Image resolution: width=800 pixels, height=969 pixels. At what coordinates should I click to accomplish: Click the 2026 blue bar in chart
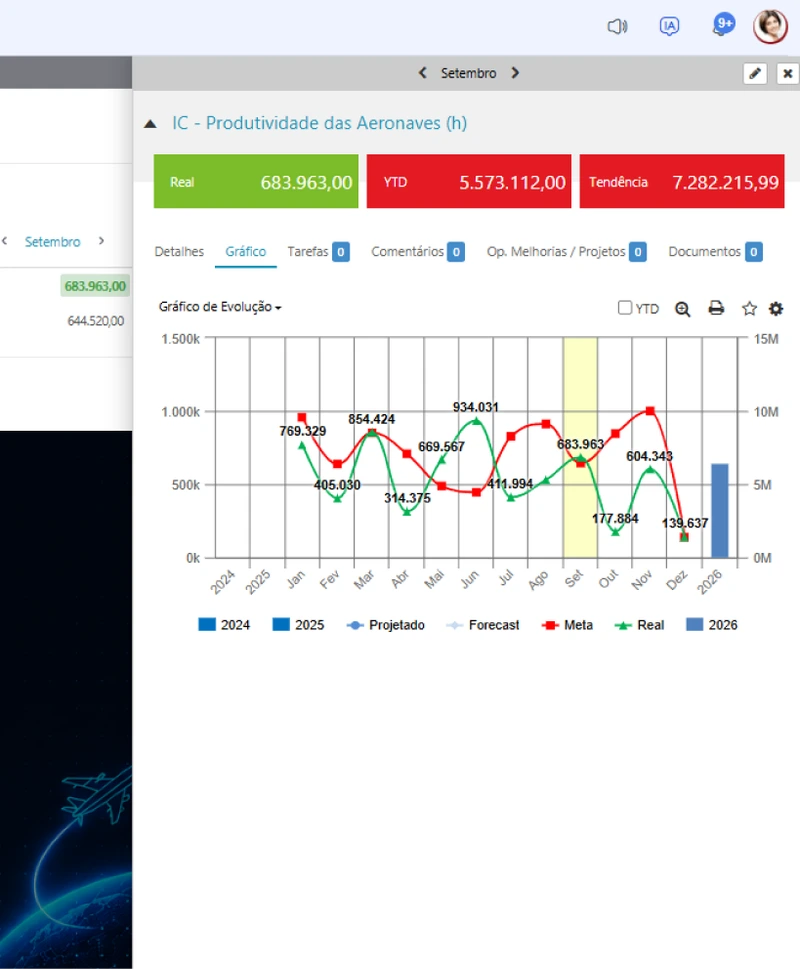720,510
